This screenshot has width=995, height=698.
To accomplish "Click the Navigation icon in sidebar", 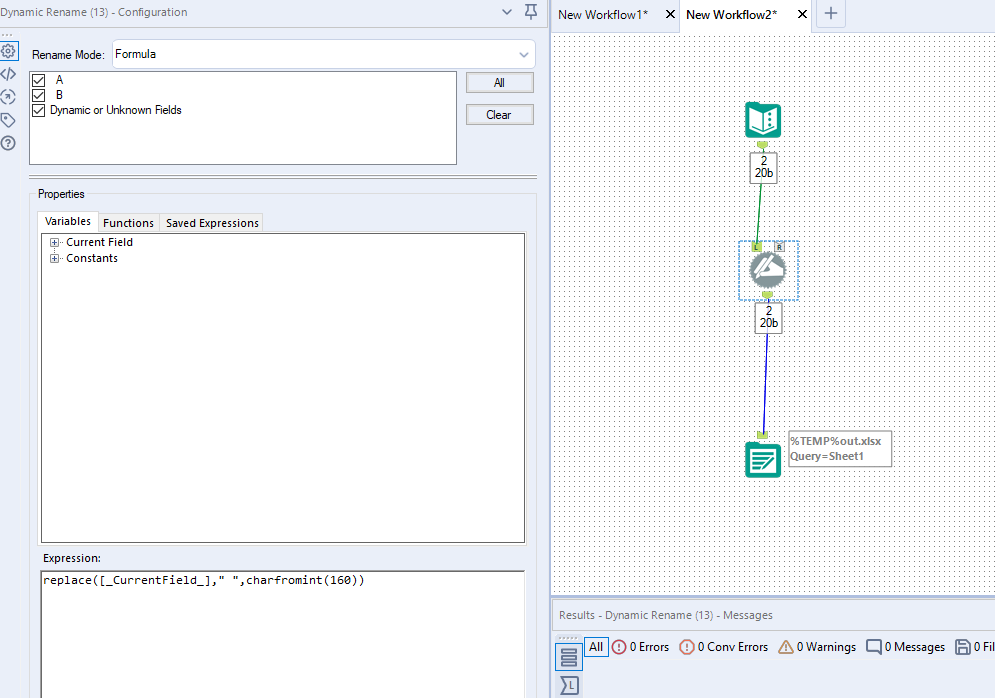I will coord(8,97).
